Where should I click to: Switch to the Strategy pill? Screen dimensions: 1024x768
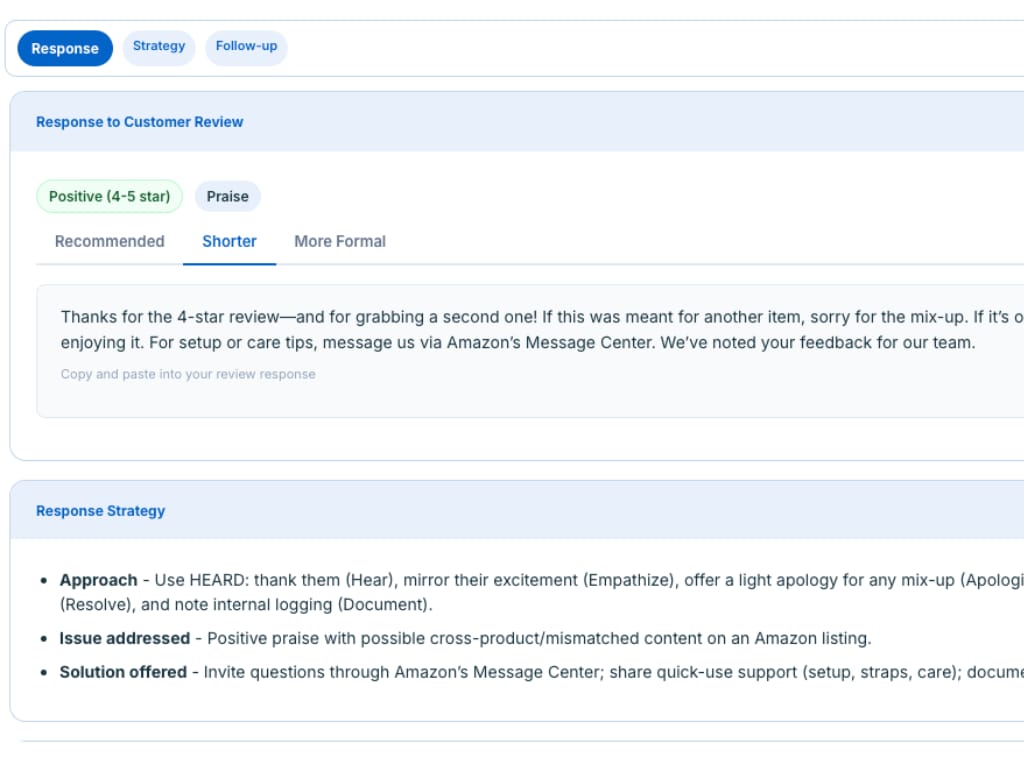click(x=159, y=47)
